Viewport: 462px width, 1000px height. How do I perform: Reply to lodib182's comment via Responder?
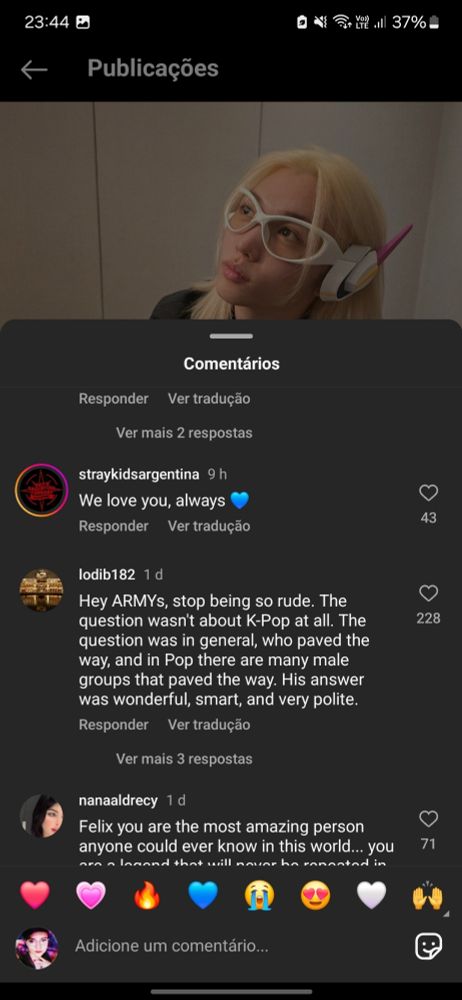coord(114,724)
